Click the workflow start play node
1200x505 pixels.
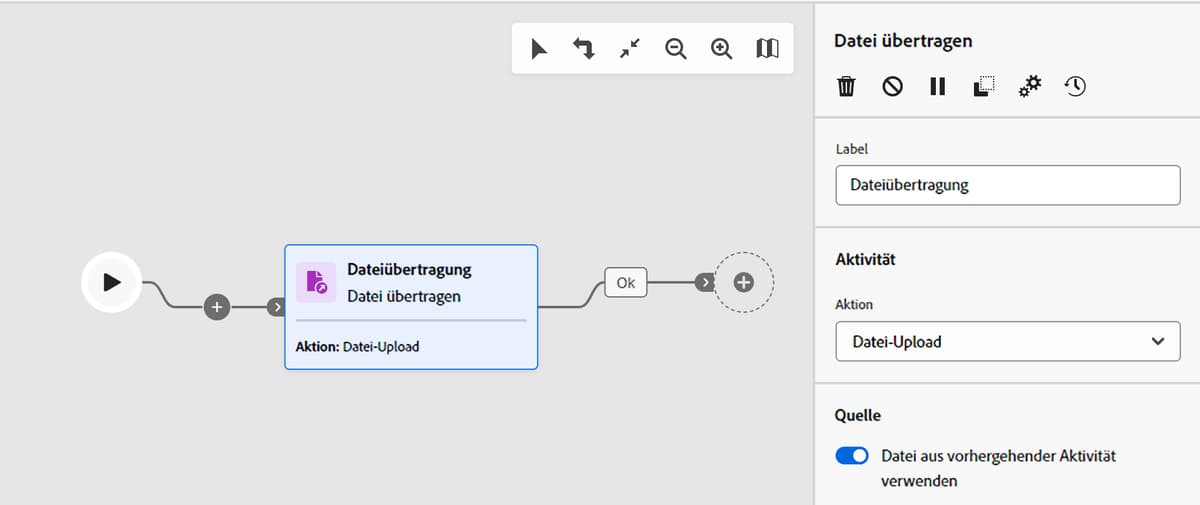(112, 282)
